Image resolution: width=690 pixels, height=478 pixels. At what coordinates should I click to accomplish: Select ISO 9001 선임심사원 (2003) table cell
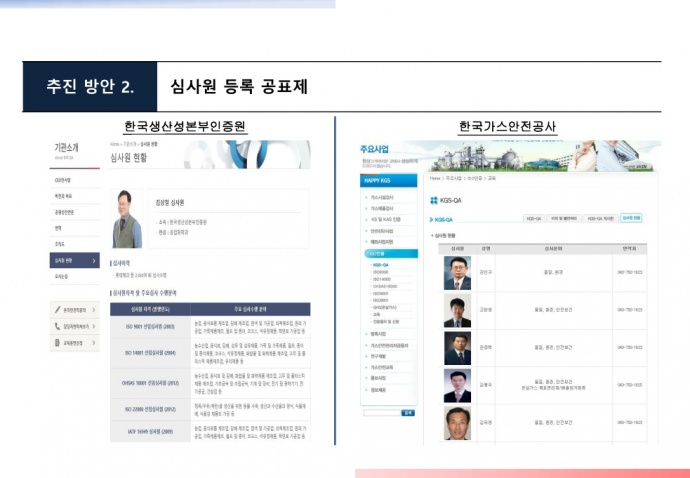click(x=150, y=327)
